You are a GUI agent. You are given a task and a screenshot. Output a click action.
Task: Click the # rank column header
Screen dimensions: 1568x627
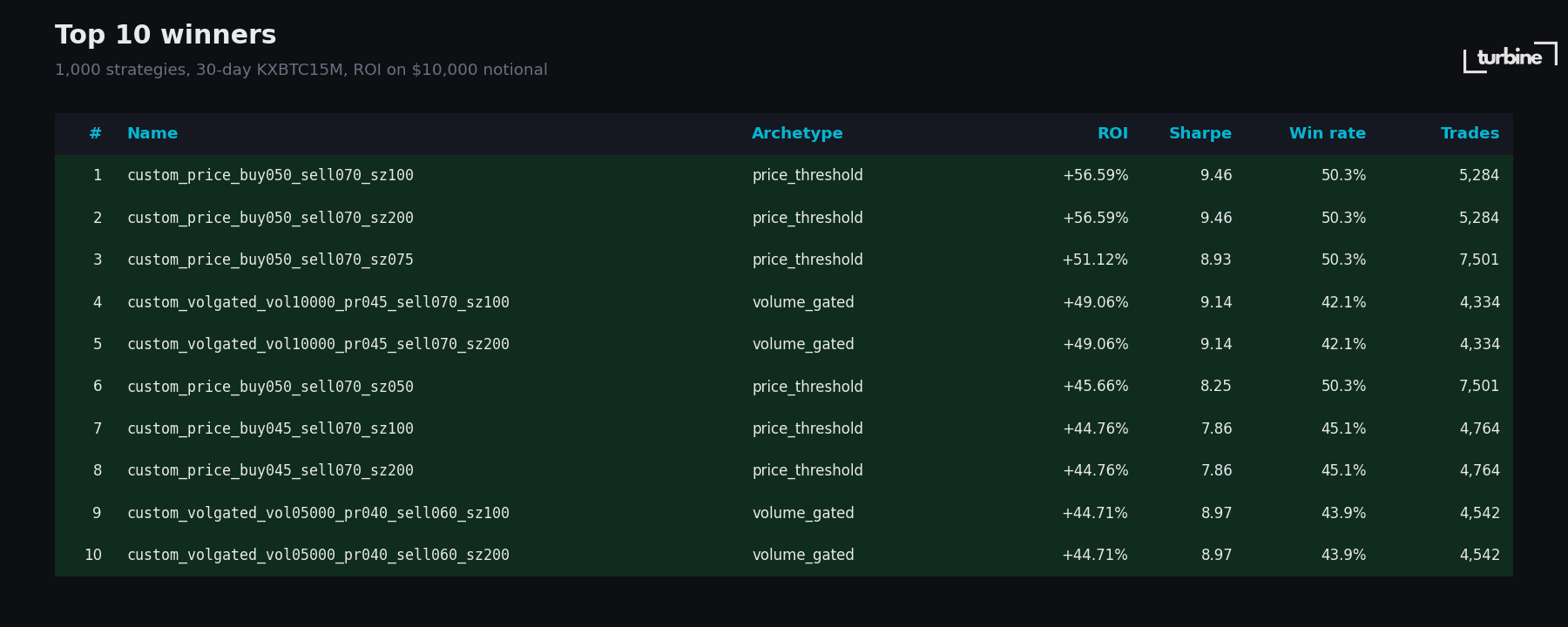(x=95, y=133)
